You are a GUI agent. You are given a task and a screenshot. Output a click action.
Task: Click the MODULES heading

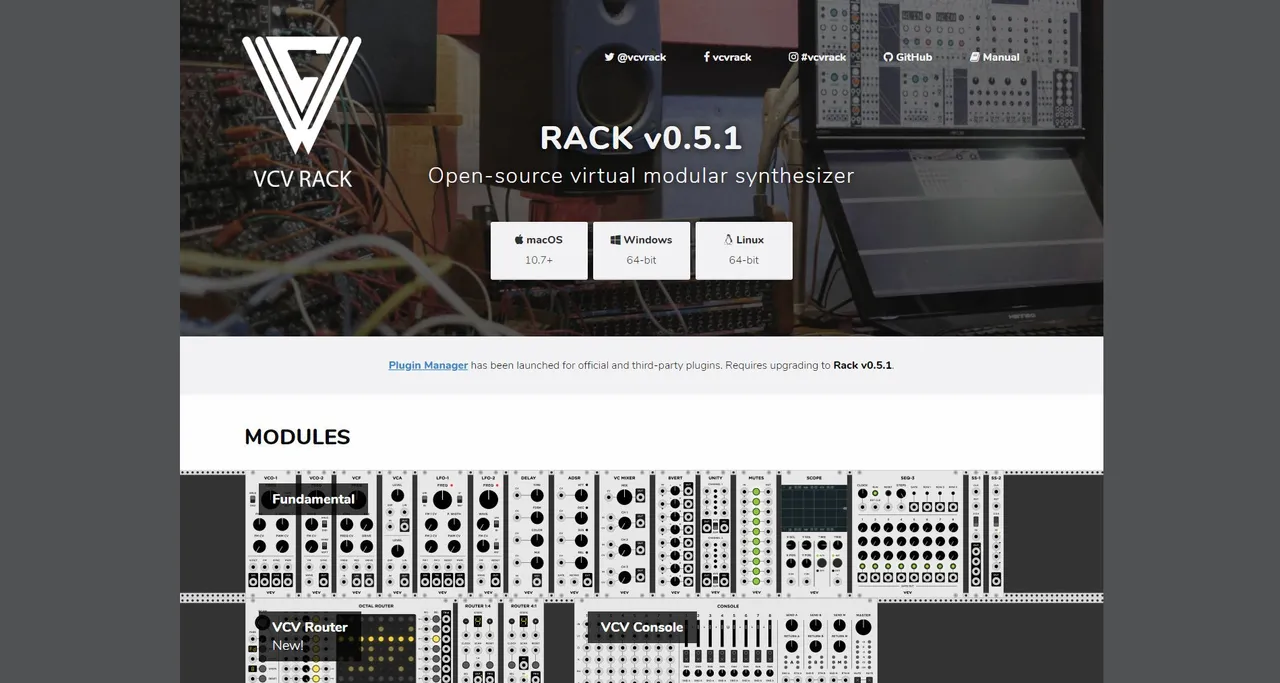297,437
